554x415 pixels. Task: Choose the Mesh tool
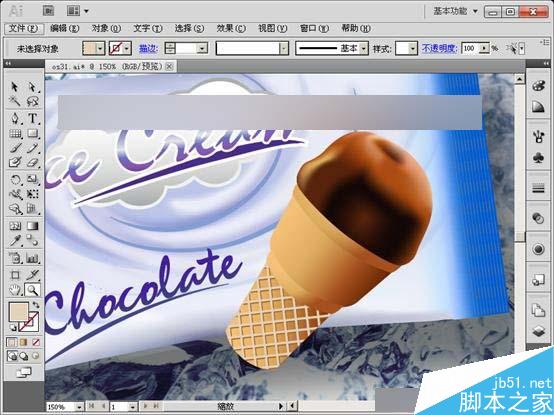click(x=15, y=226)
